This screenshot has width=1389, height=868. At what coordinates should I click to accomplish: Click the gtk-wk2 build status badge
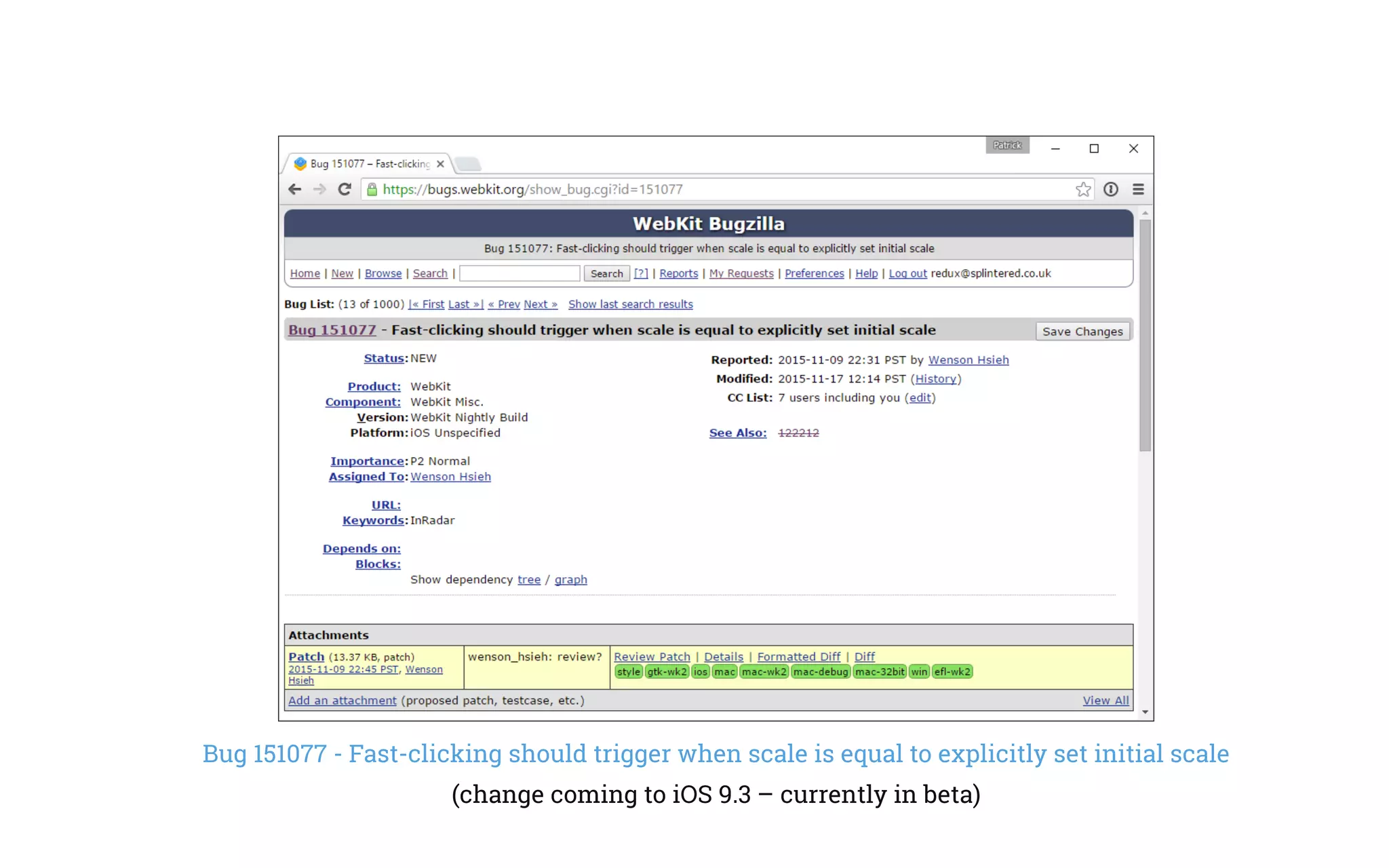pyautogui.click(x=667, y=672)
